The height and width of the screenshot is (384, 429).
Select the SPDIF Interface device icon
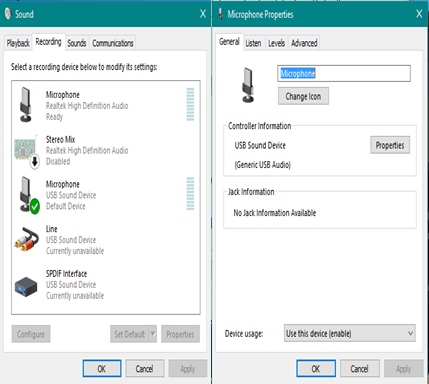tap(26, 286)
